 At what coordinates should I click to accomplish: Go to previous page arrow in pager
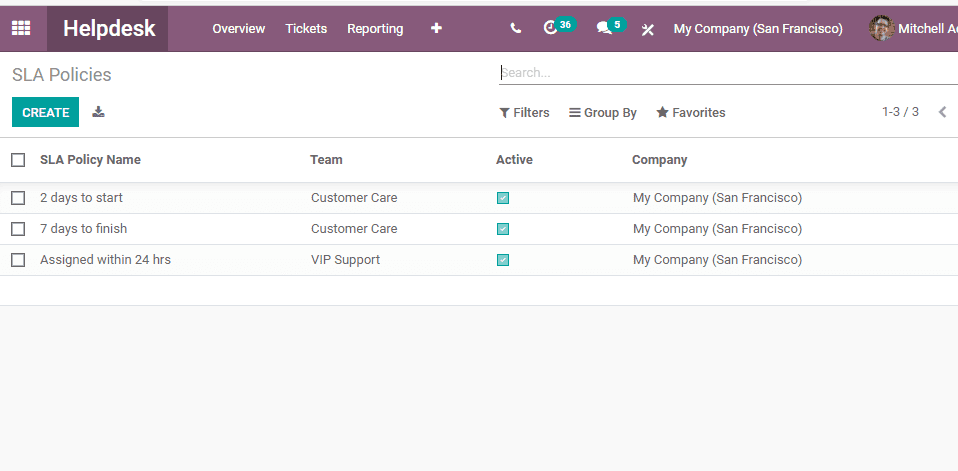[x=942, y=112]
